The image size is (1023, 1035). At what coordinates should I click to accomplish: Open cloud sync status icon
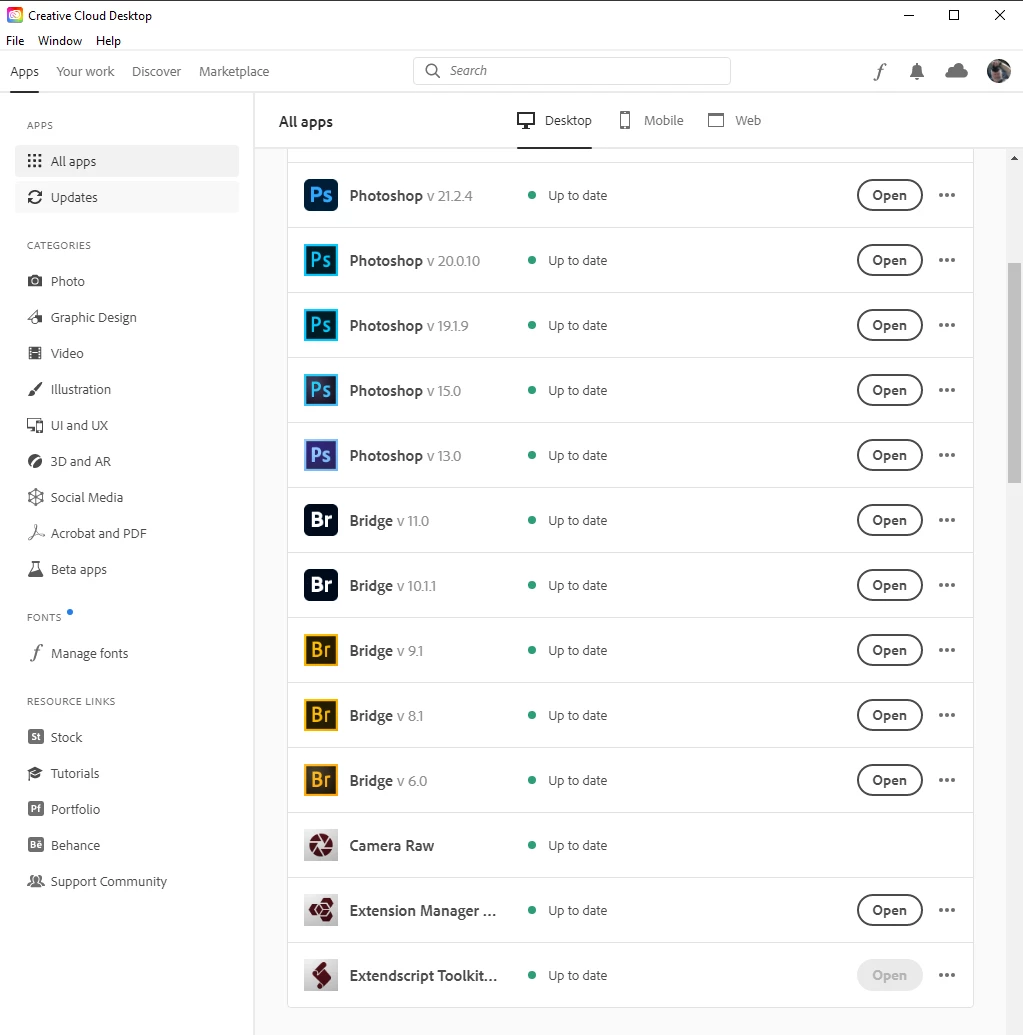[x=956, y=71]
